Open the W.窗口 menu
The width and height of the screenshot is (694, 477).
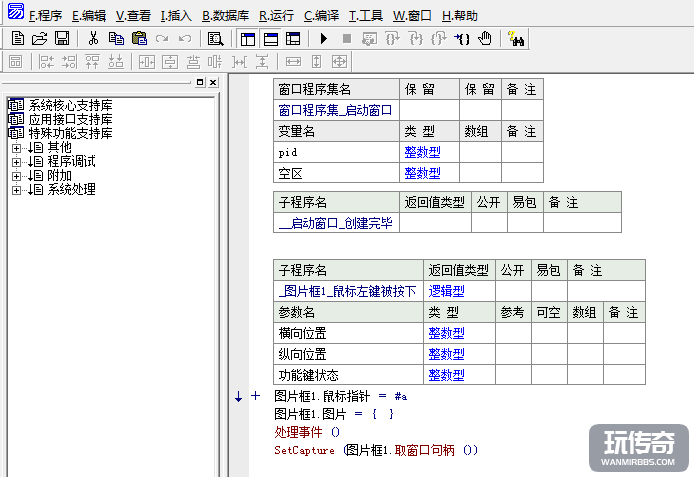point(412,16)
